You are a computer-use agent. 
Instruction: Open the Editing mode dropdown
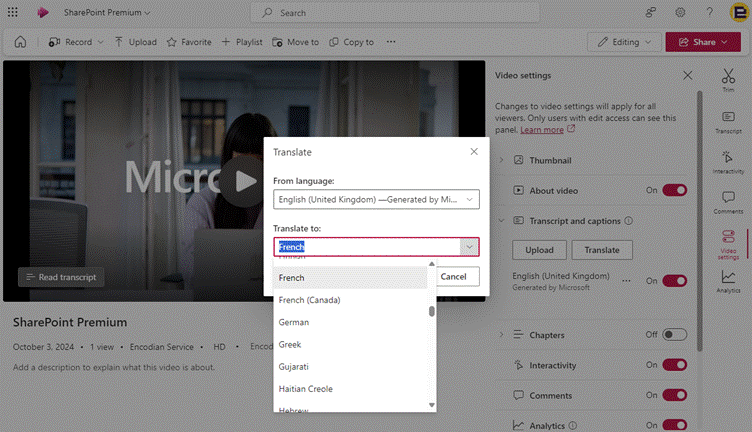[x=623, y=42]
